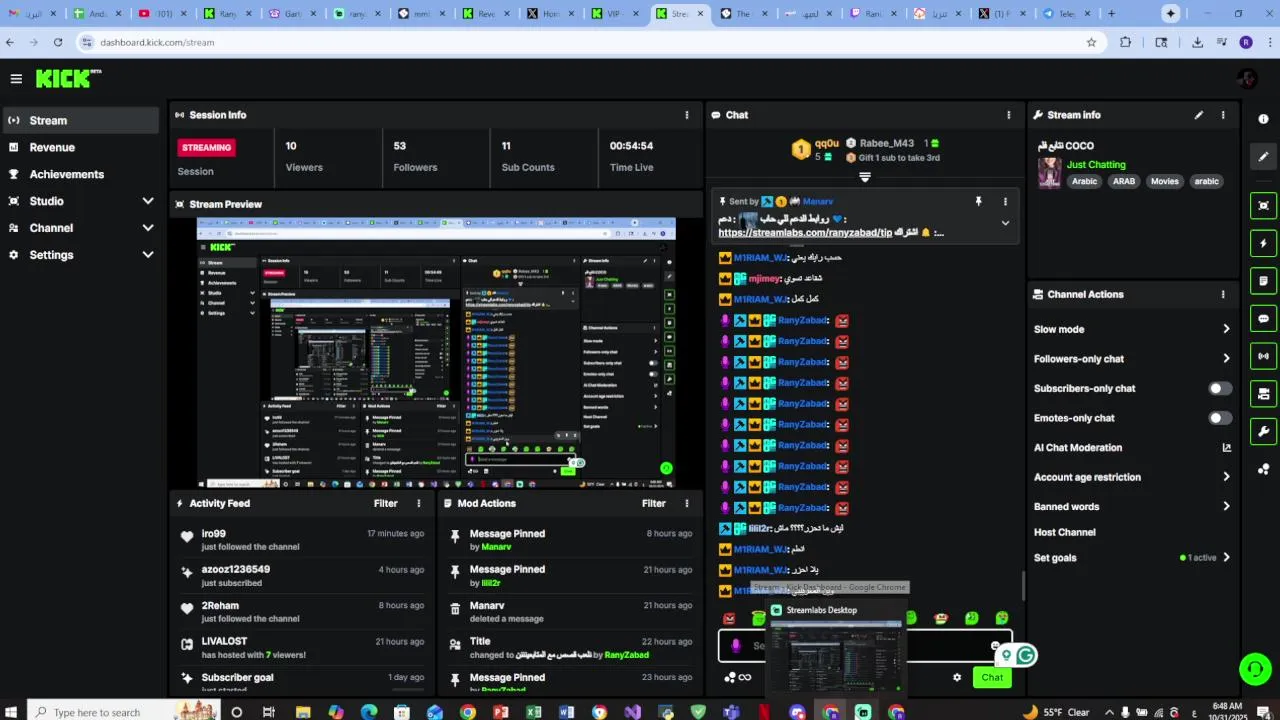Image resolution: width=1280 pixels, height=720 pixels.
Task: Click the KICK logo
Action: click(69, 79)
